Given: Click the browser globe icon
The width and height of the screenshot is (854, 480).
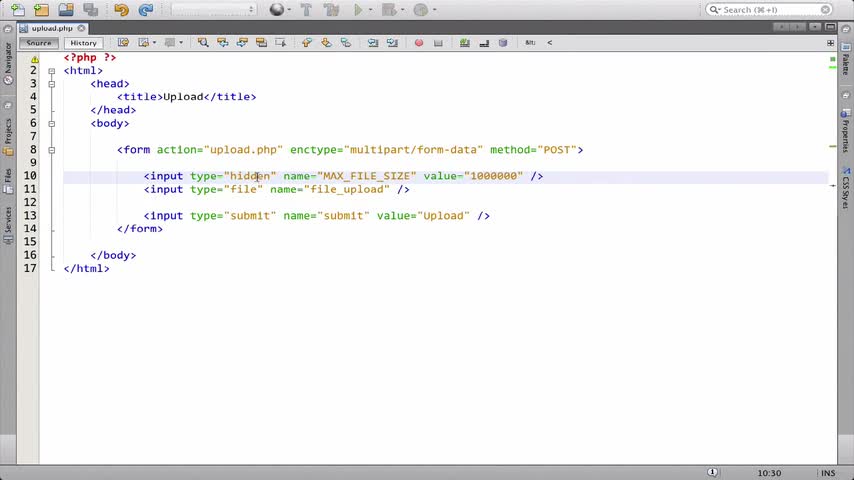Looking at the screenshot, I should tap(277, 10).
